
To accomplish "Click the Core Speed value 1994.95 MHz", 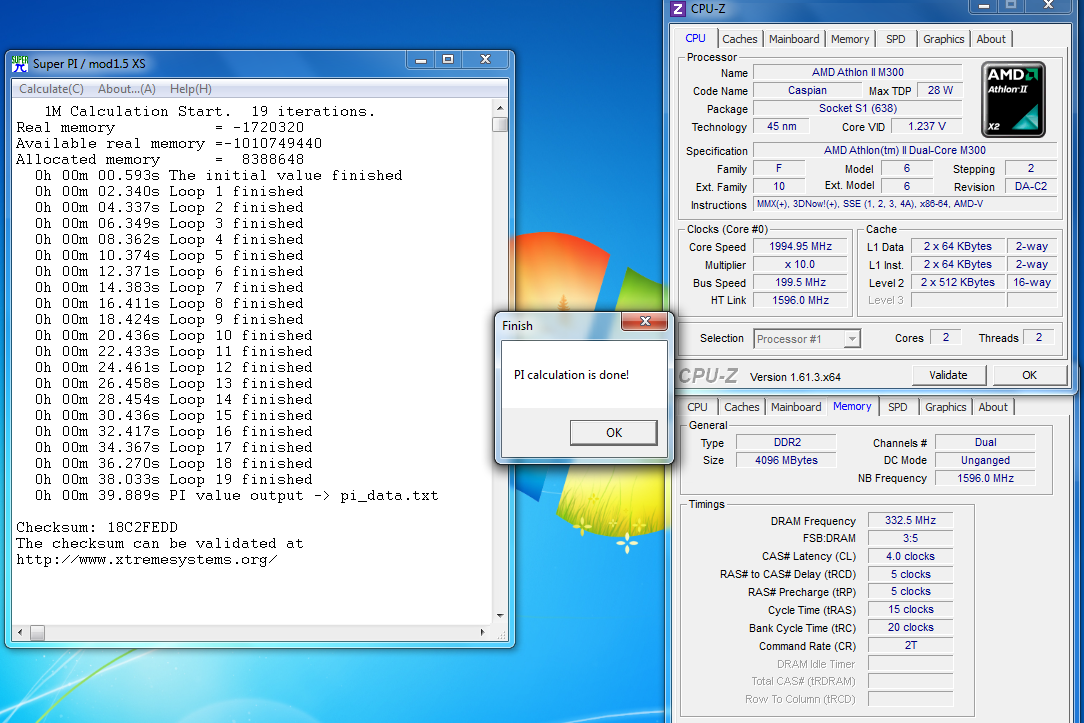I will 801,247.
